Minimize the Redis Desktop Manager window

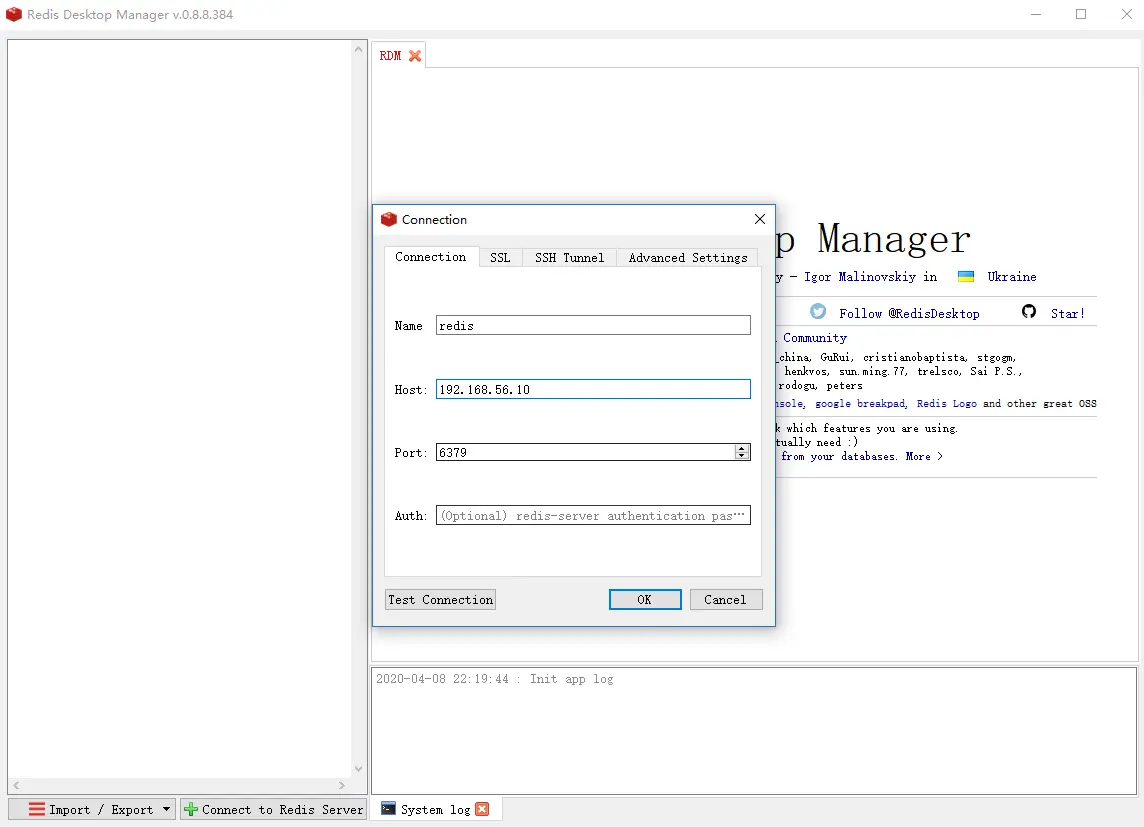[1036, 14]
